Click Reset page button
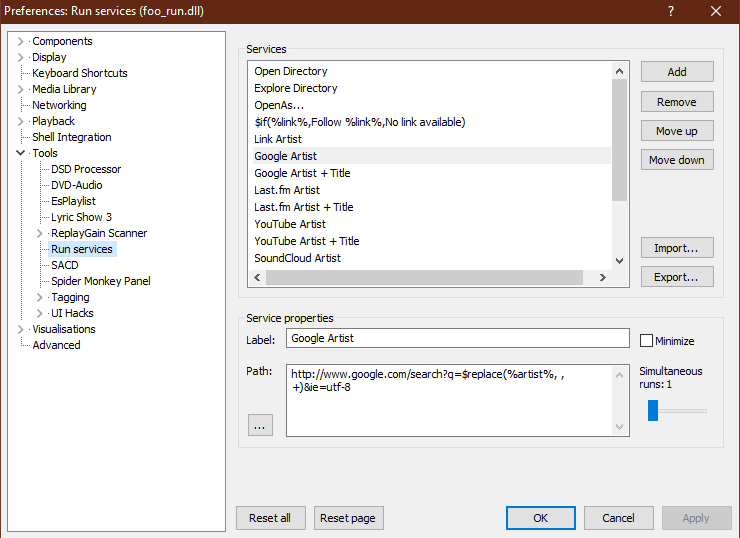Screen dimensions: 740x538 (x=349, y=518)
